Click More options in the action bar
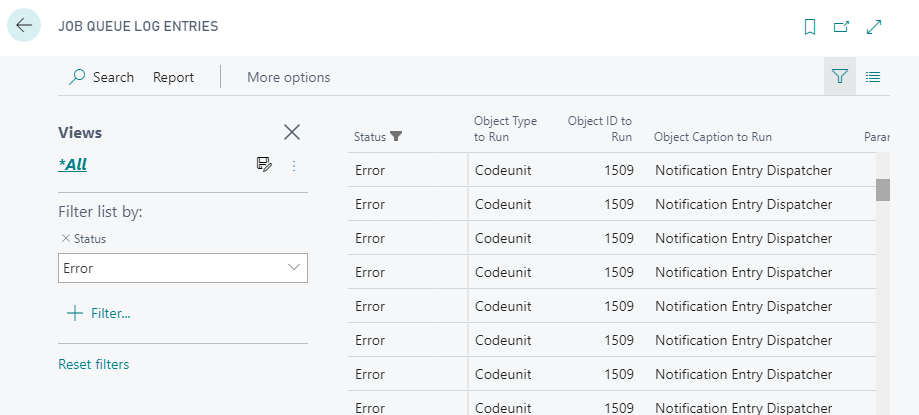 pos(288,77)
